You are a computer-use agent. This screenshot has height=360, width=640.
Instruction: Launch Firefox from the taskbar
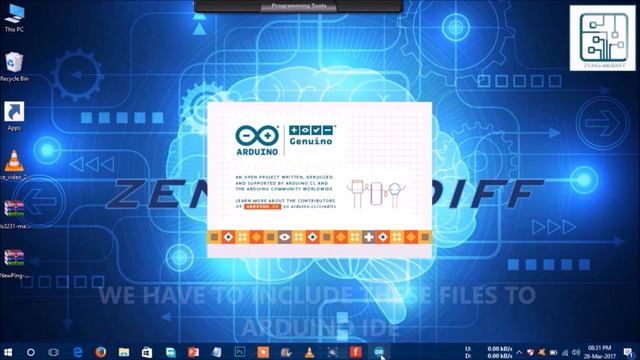pos(100,352)
